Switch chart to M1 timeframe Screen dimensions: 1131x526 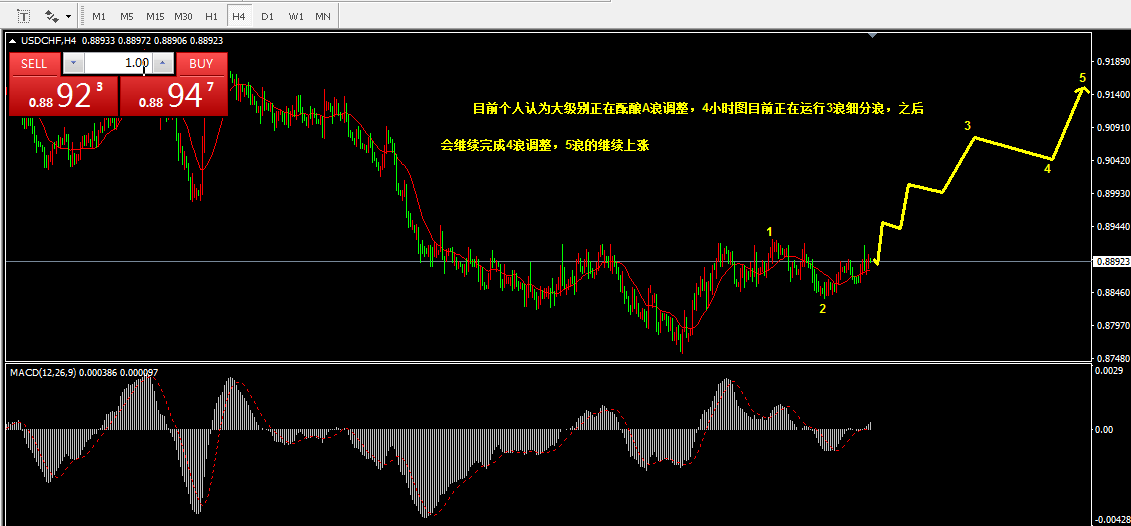coord(99,15)
